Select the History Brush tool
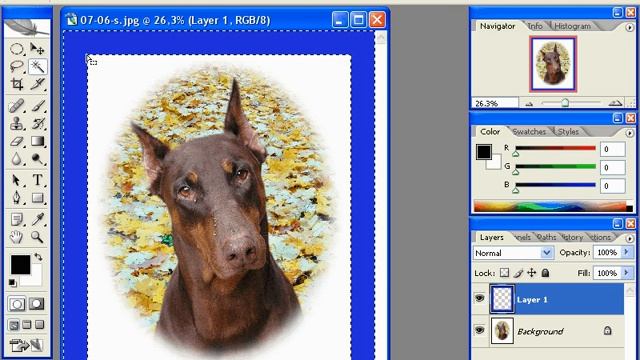640x360 pixels. tap(38, 123)
